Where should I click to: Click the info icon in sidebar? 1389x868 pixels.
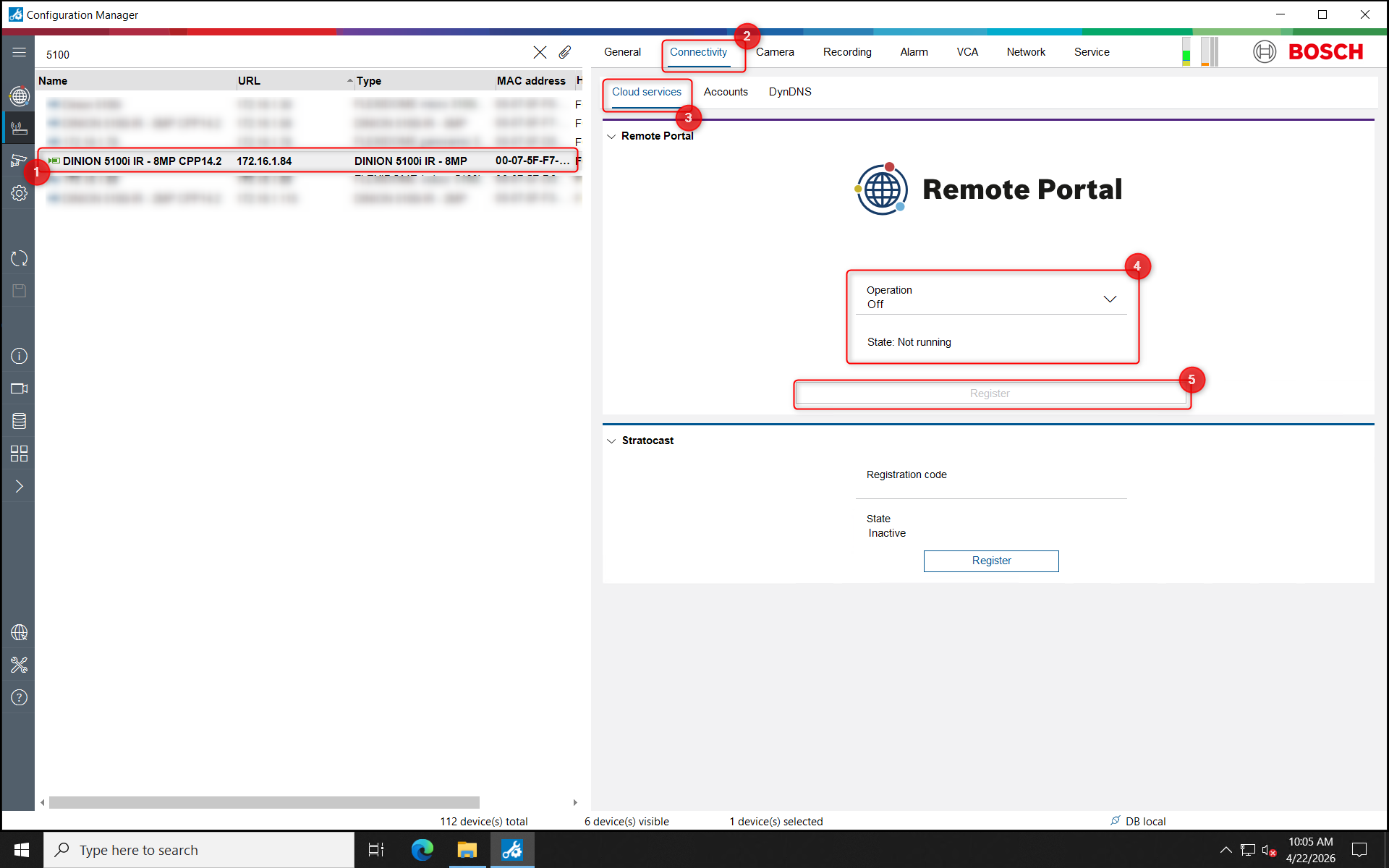(x=19, y=356)
